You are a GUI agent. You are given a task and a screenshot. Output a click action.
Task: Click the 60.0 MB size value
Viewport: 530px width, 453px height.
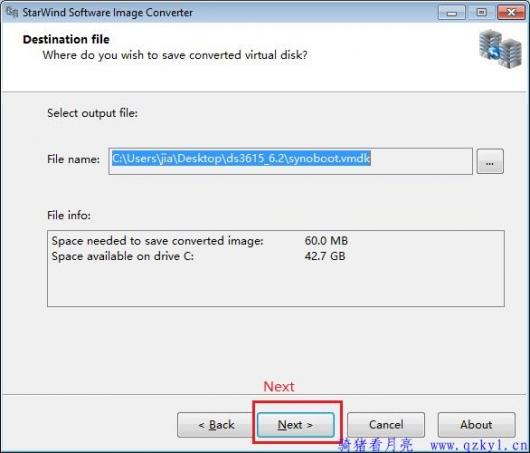click(326, 241)
